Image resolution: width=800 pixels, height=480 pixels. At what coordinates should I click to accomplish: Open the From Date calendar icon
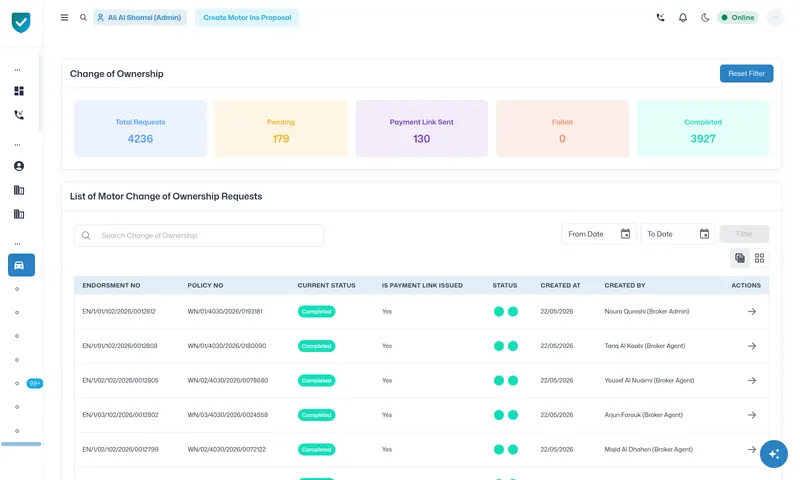625,234
